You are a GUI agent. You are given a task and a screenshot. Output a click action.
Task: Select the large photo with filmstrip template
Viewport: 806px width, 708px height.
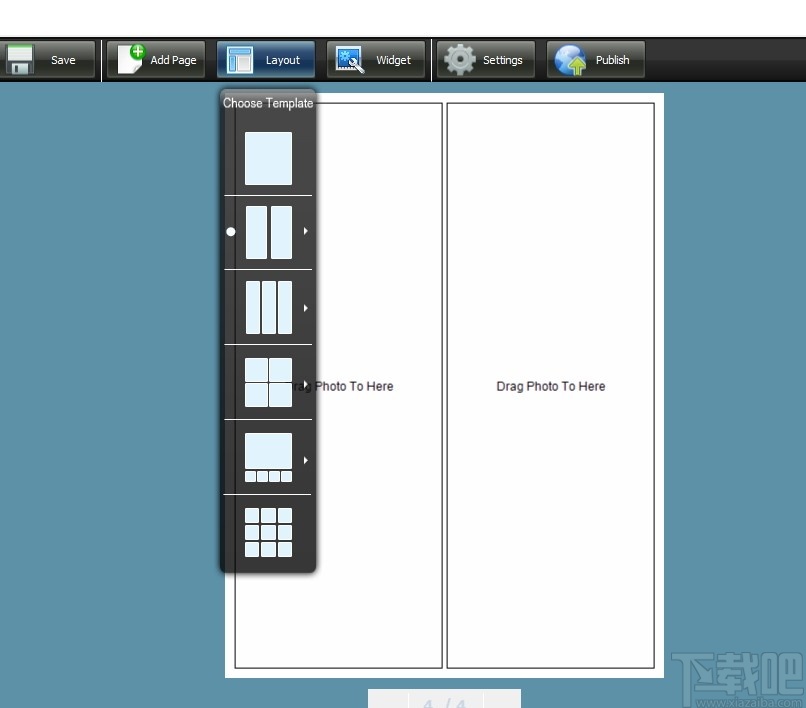[x=267, y=456]
